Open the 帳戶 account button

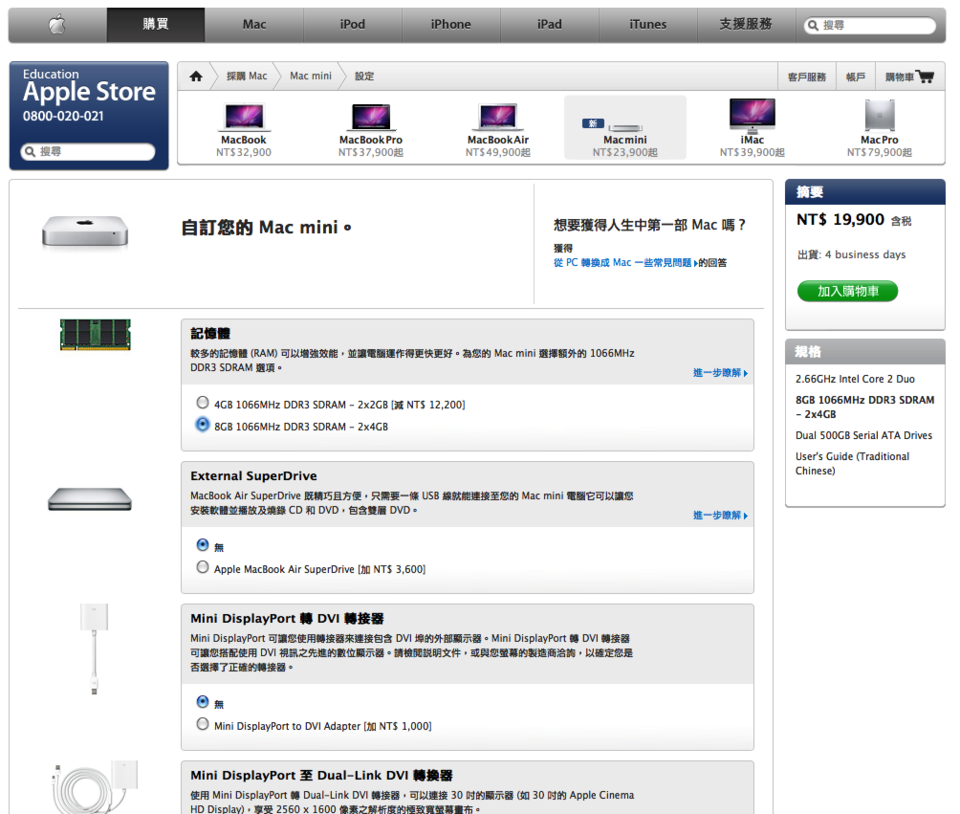855,77
